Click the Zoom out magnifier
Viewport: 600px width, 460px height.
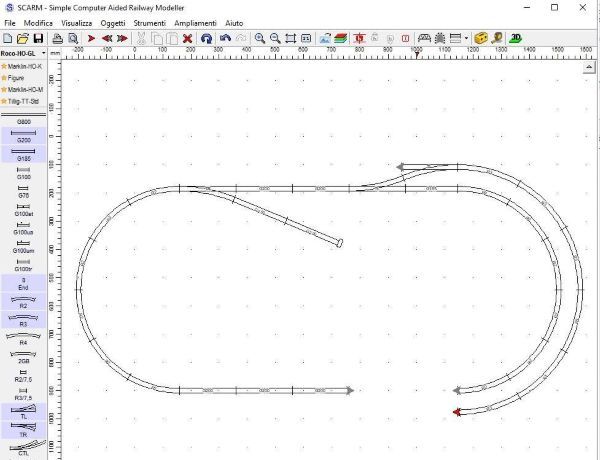(x=274, y=38)
